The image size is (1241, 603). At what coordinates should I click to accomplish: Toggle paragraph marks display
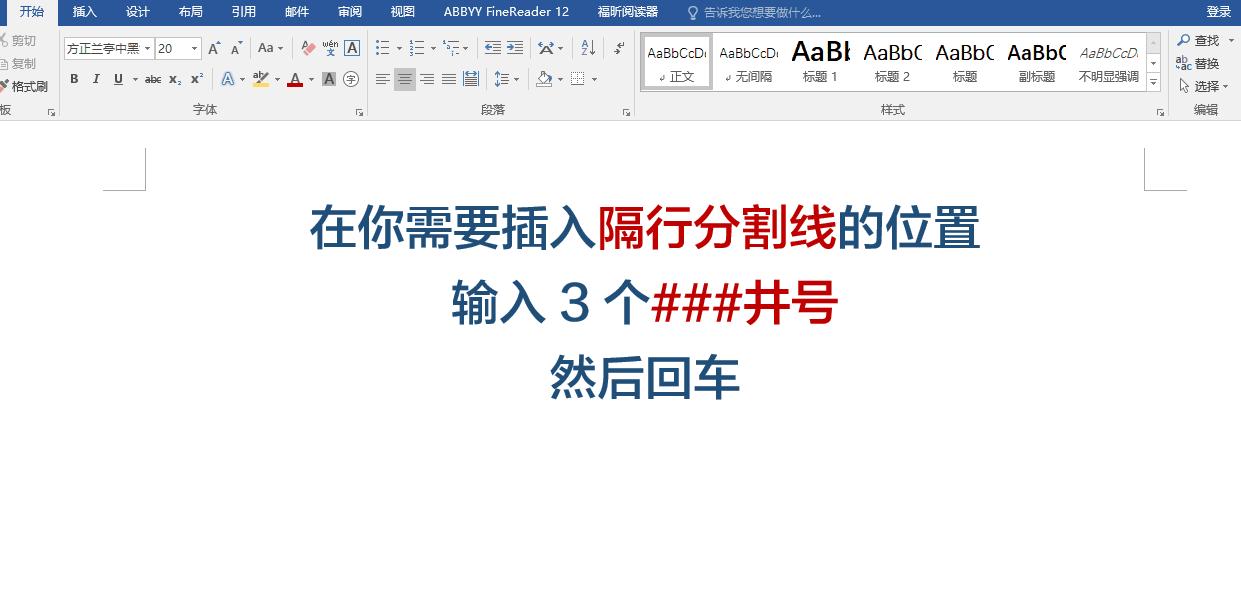[x=620, y=48]
